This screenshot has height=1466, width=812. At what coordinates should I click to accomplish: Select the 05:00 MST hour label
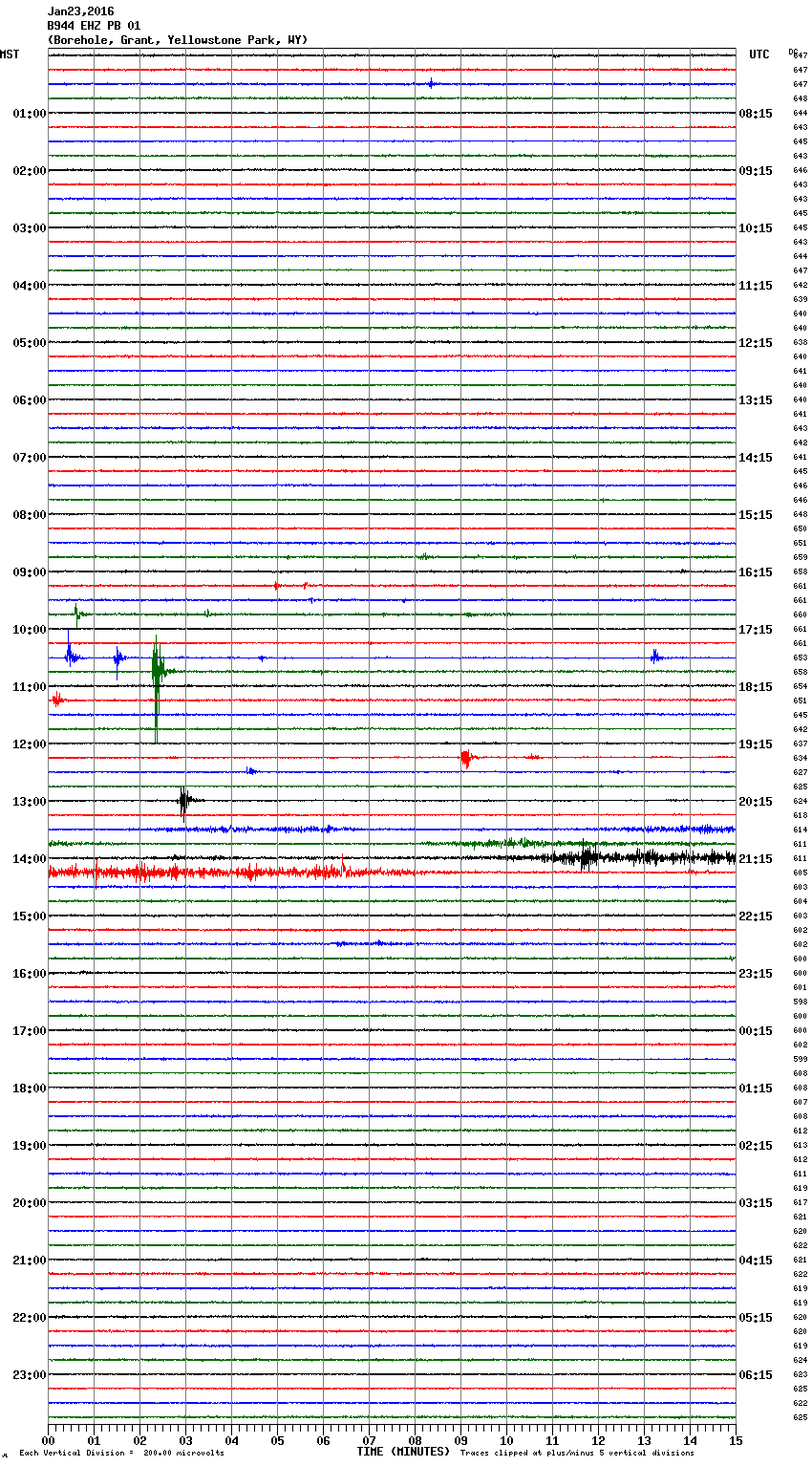[x=30, y=343]
